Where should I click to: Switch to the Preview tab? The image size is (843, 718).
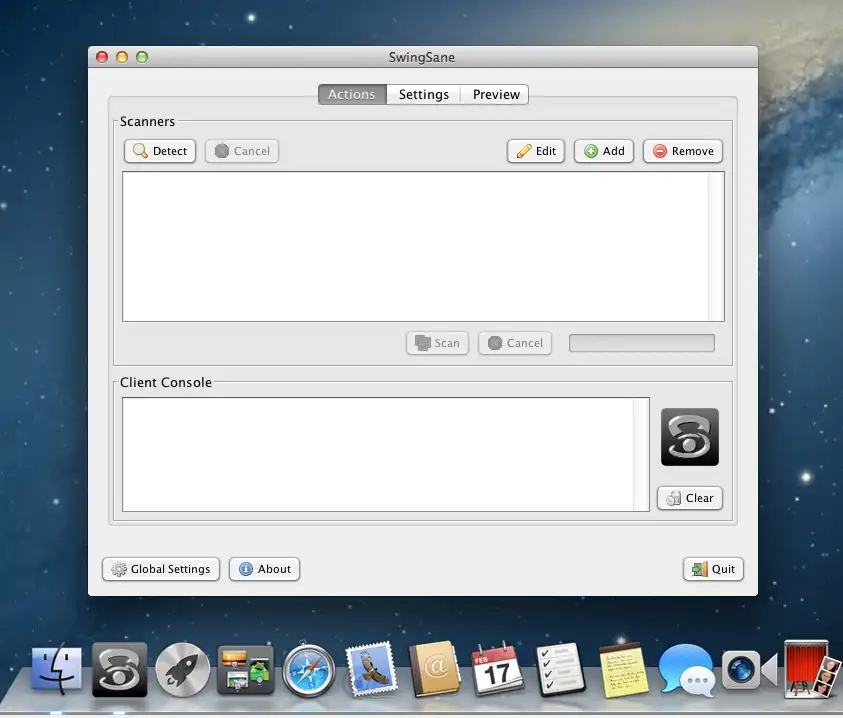pos(496,95)
